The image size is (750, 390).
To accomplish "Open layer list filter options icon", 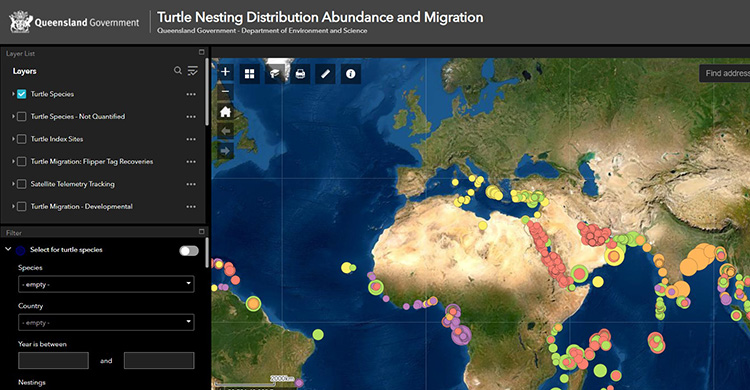I will point(192,71).
